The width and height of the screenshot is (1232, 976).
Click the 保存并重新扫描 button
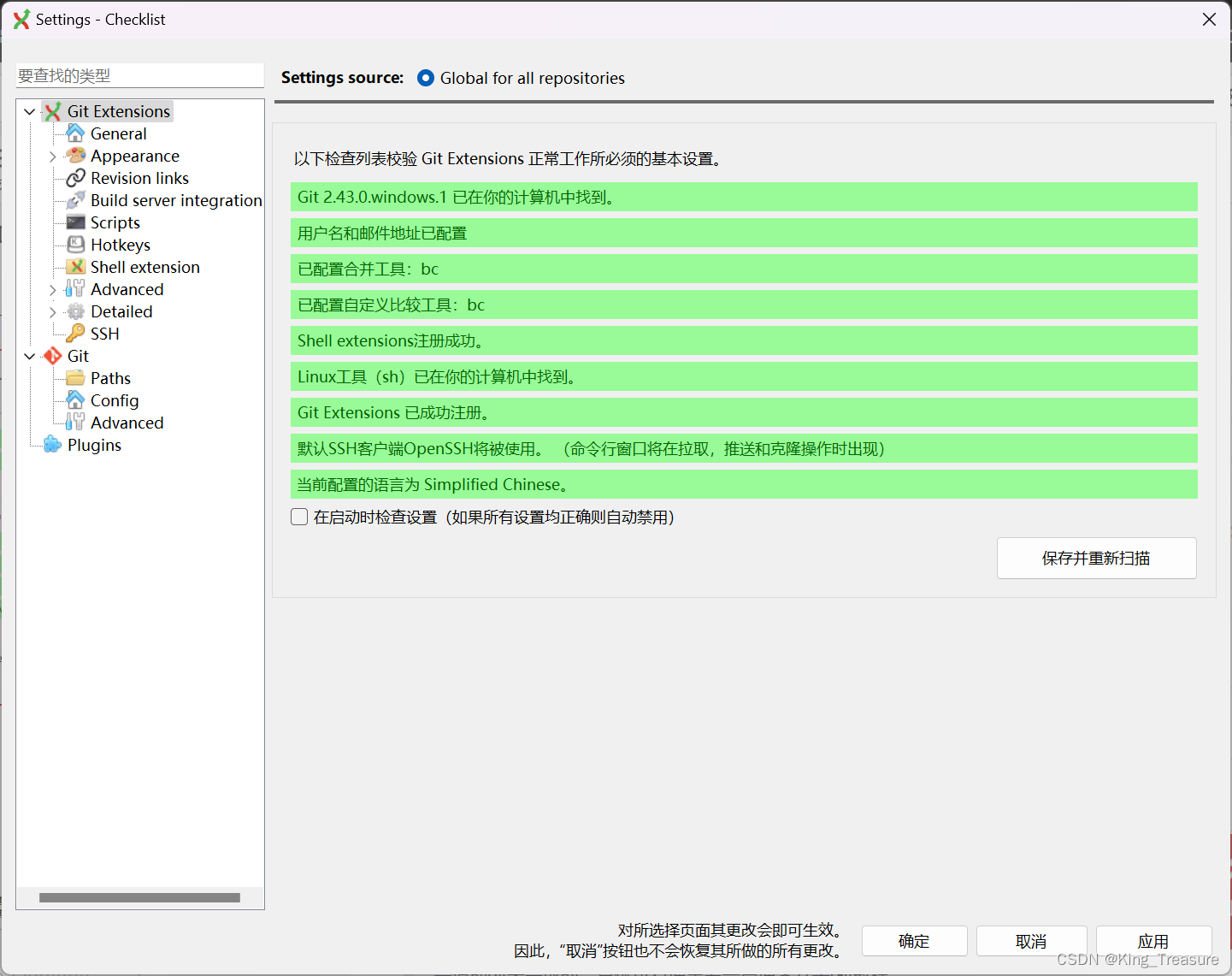pyautogui.click(x=1096, y=558)
